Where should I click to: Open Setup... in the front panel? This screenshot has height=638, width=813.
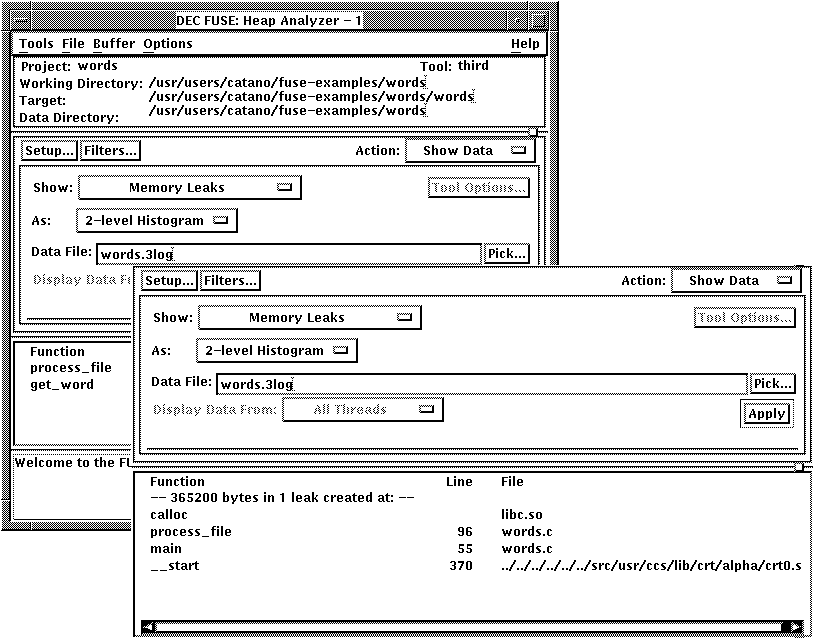point(169,281)
